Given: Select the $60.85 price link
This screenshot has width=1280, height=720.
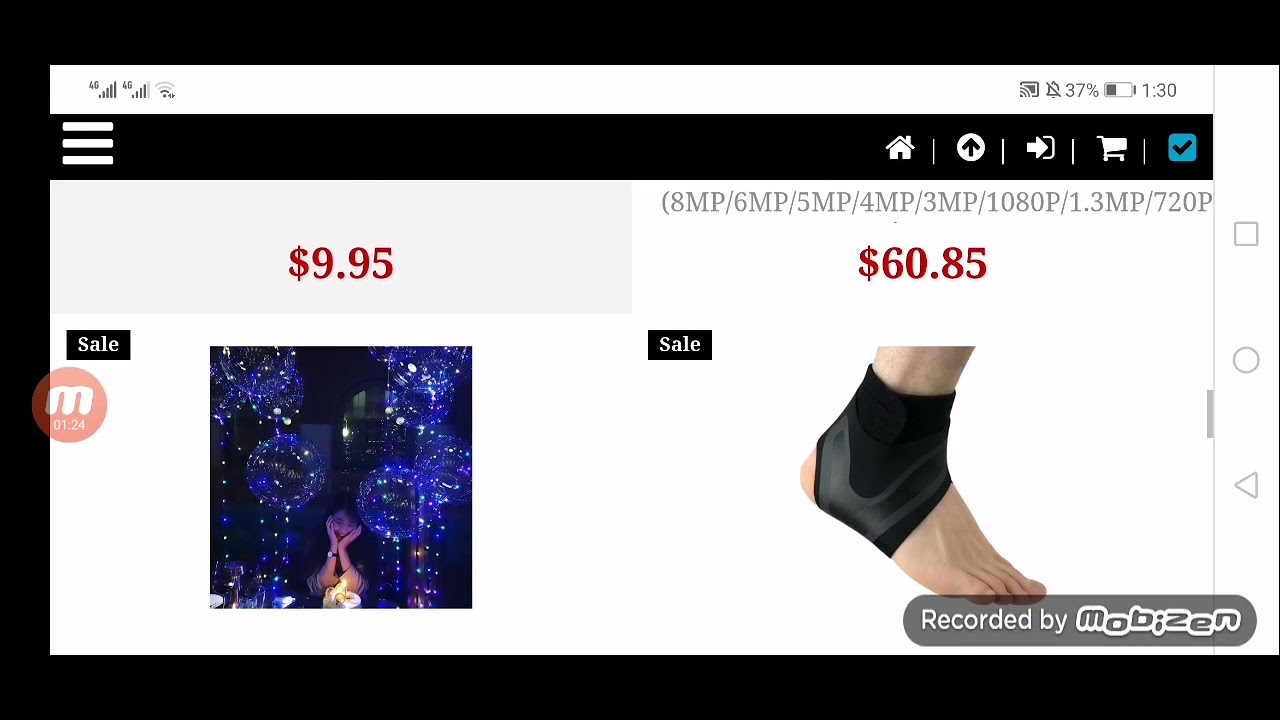Looking at the screenshot, I should [x=922, y=264].
